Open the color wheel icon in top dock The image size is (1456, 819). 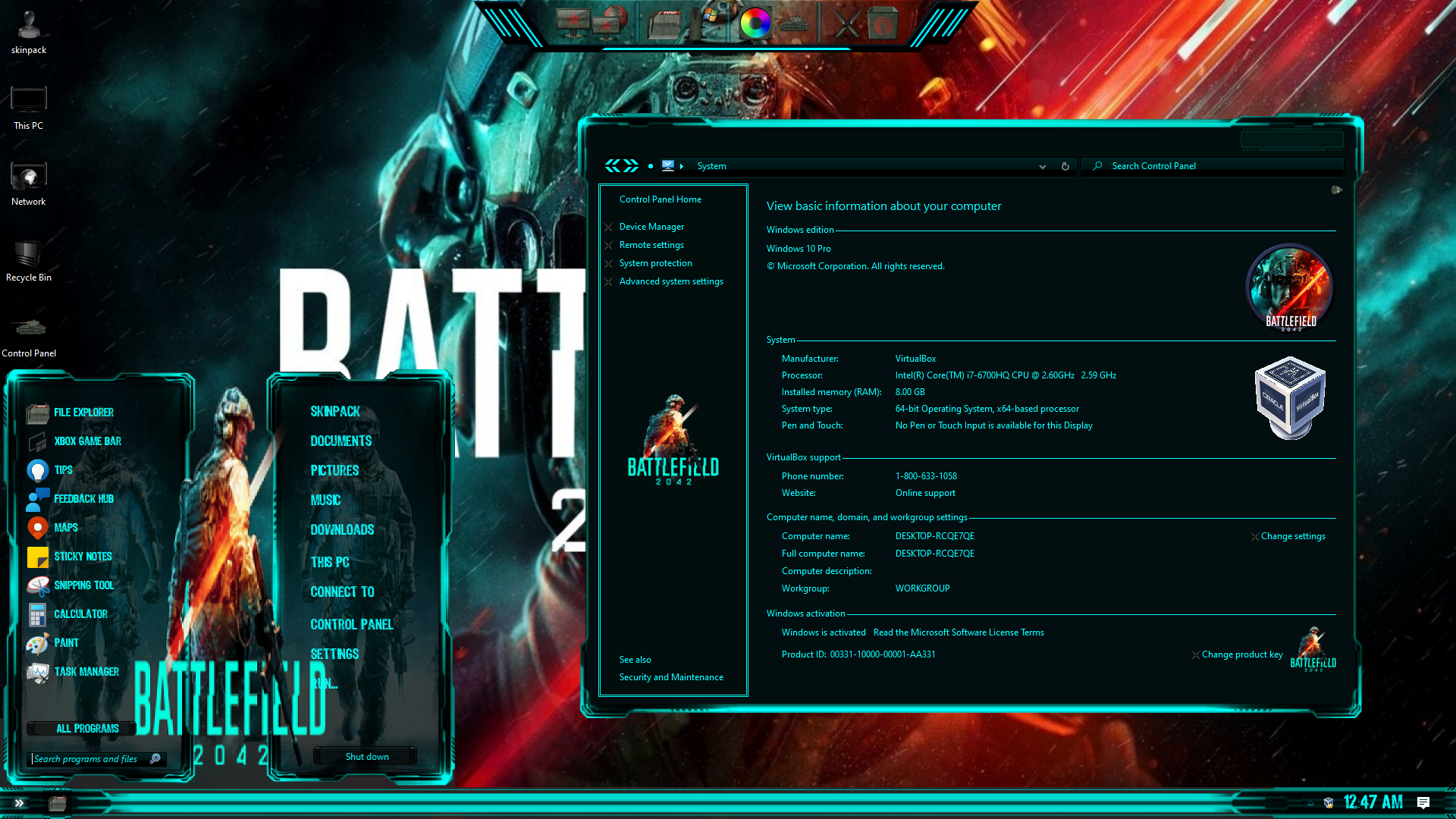click(x=755, y=24)
